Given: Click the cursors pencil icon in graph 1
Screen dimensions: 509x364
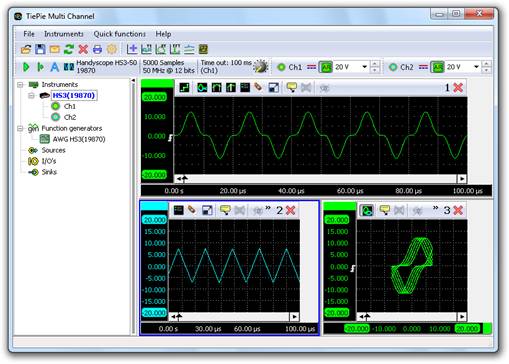Looking at the screenshot, I should [258, 88].
